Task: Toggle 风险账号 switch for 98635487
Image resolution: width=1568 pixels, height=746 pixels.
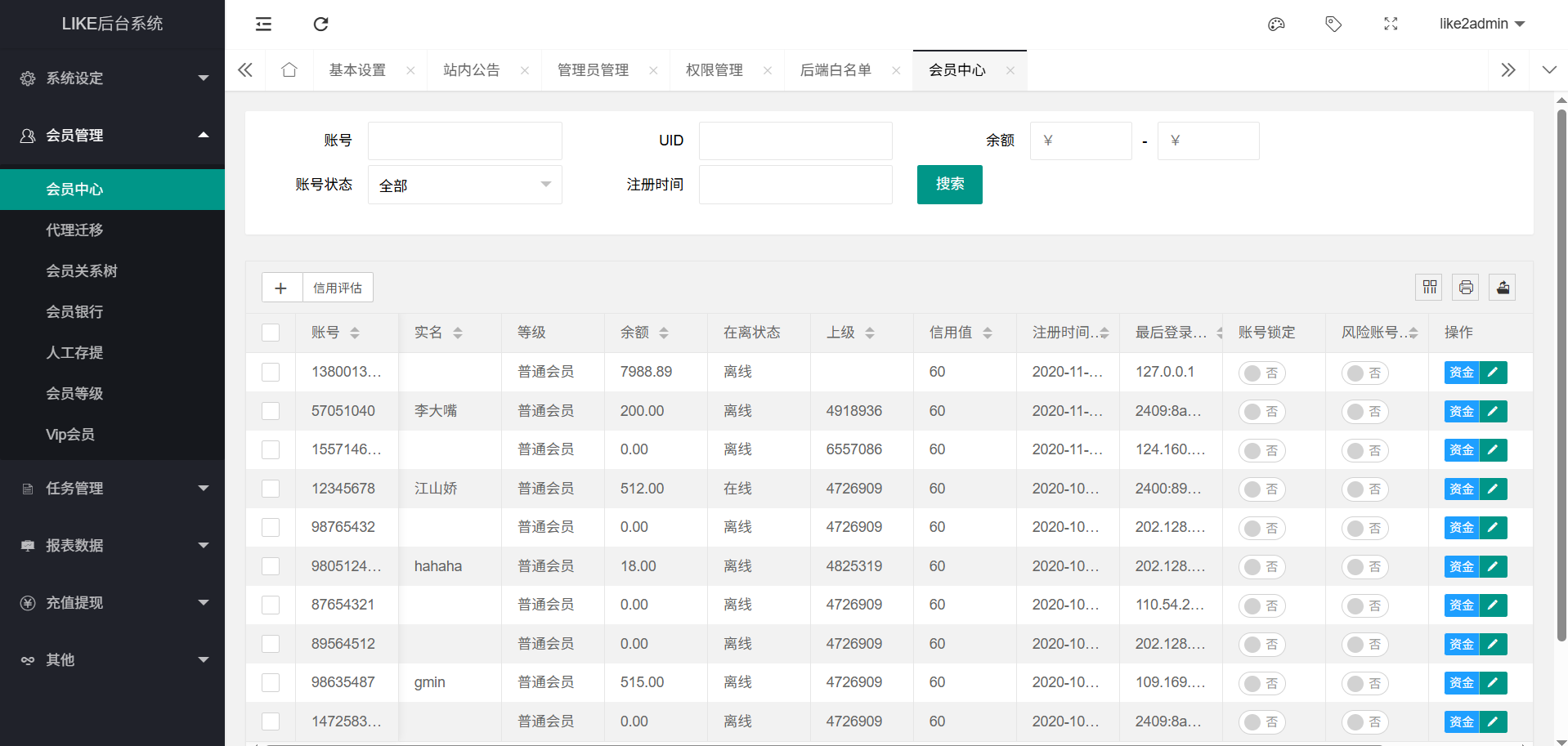Action: [x=1365, y=683]
